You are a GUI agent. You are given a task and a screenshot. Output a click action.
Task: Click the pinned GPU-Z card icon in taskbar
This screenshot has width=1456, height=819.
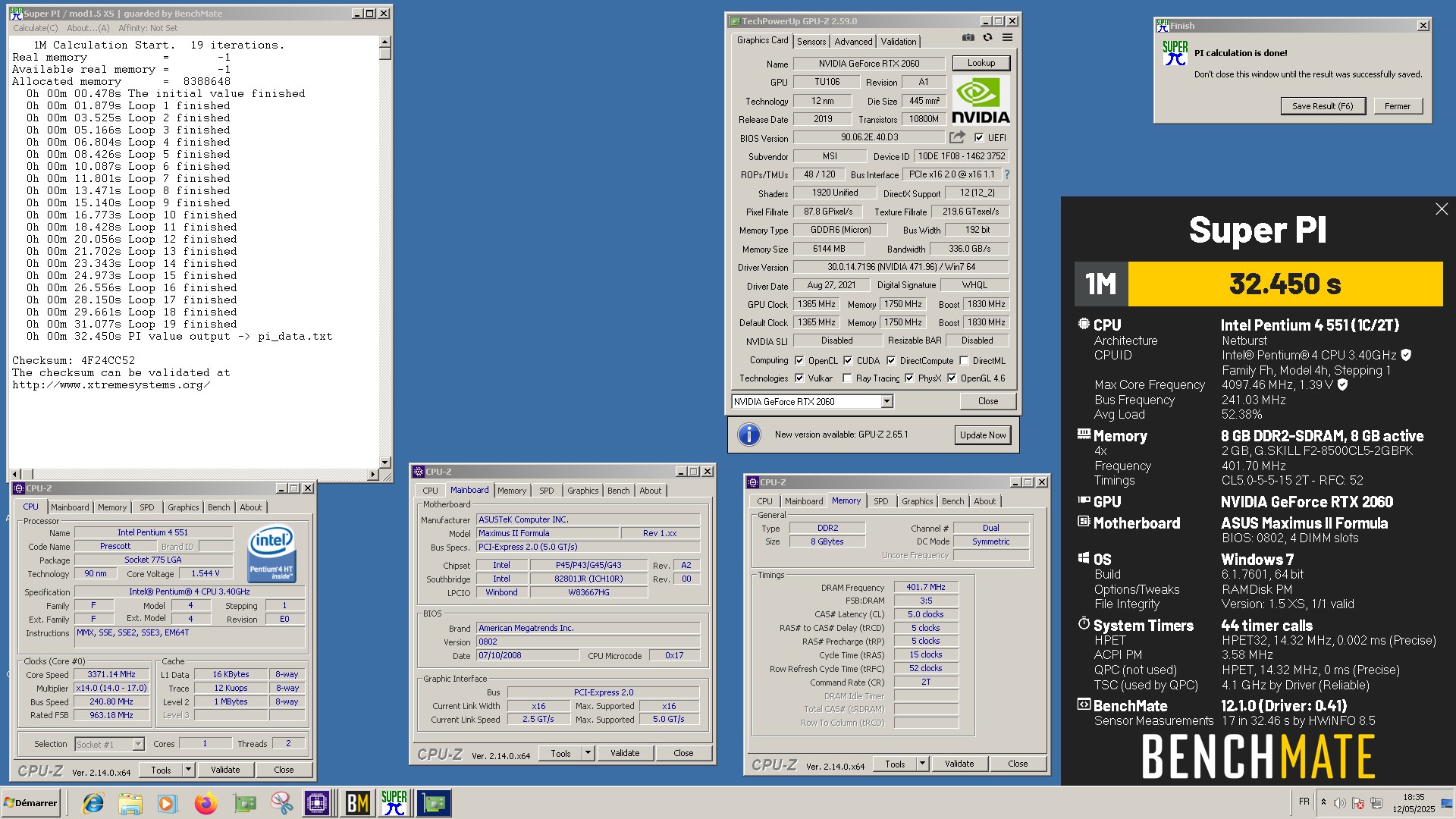point(244,803)
